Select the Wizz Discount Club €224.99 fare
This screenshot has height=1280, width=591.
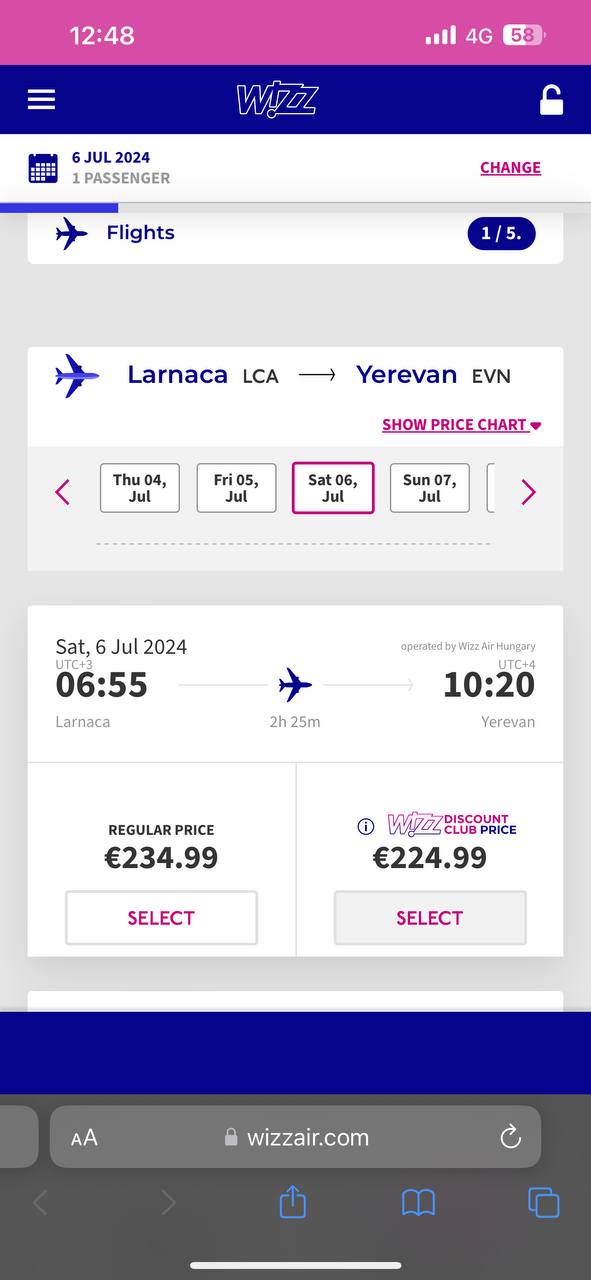pos(430,917)
